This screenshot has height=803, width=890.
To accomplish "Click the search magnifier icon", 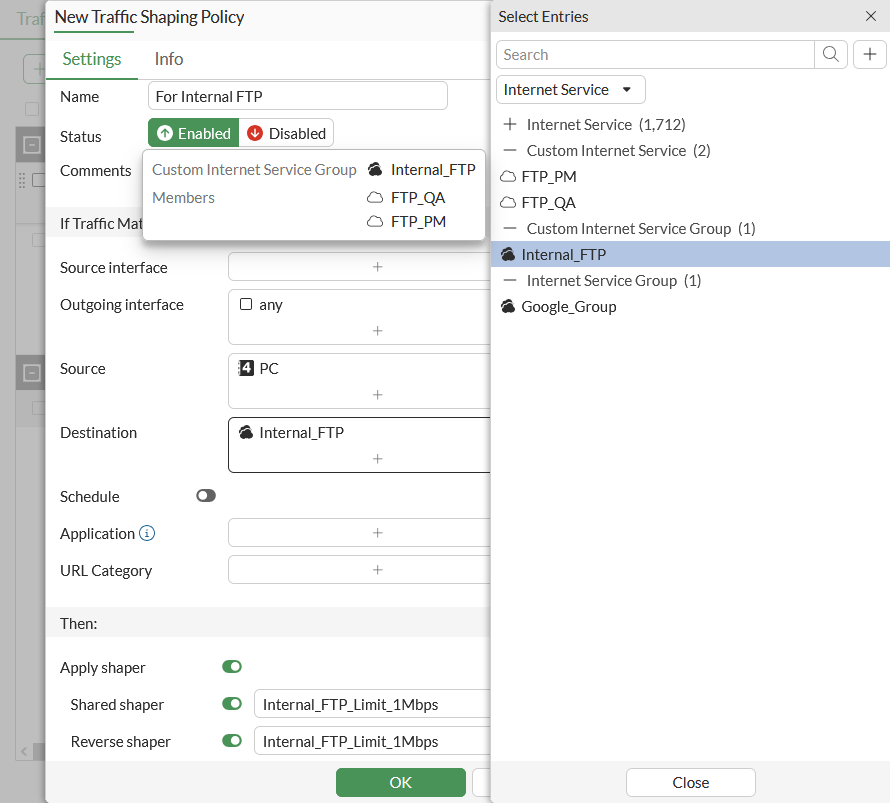I will click(831, 55).
